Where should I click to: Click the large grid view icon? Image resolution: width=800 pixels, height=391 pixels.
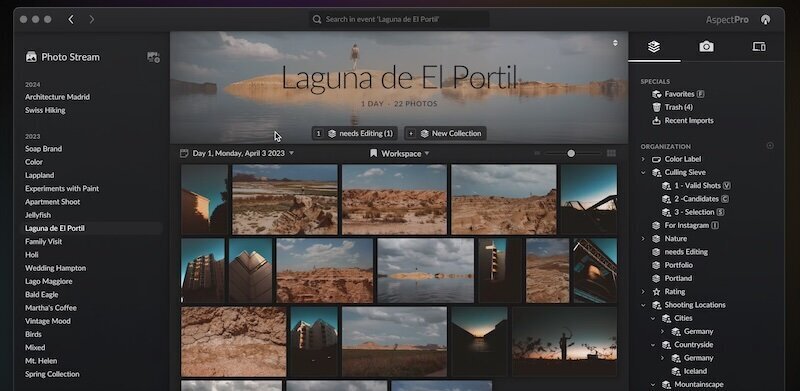(x=611, y=153)
